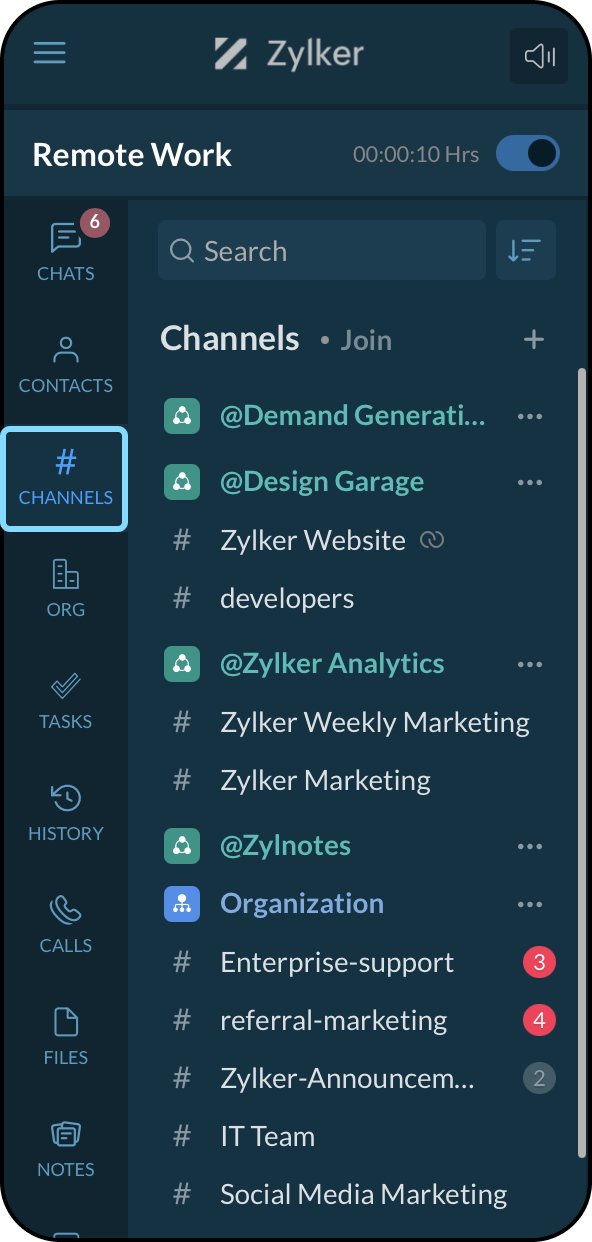Open more options for Organization group
Viewport: 592px width, 1242px height.
[530, 904]
